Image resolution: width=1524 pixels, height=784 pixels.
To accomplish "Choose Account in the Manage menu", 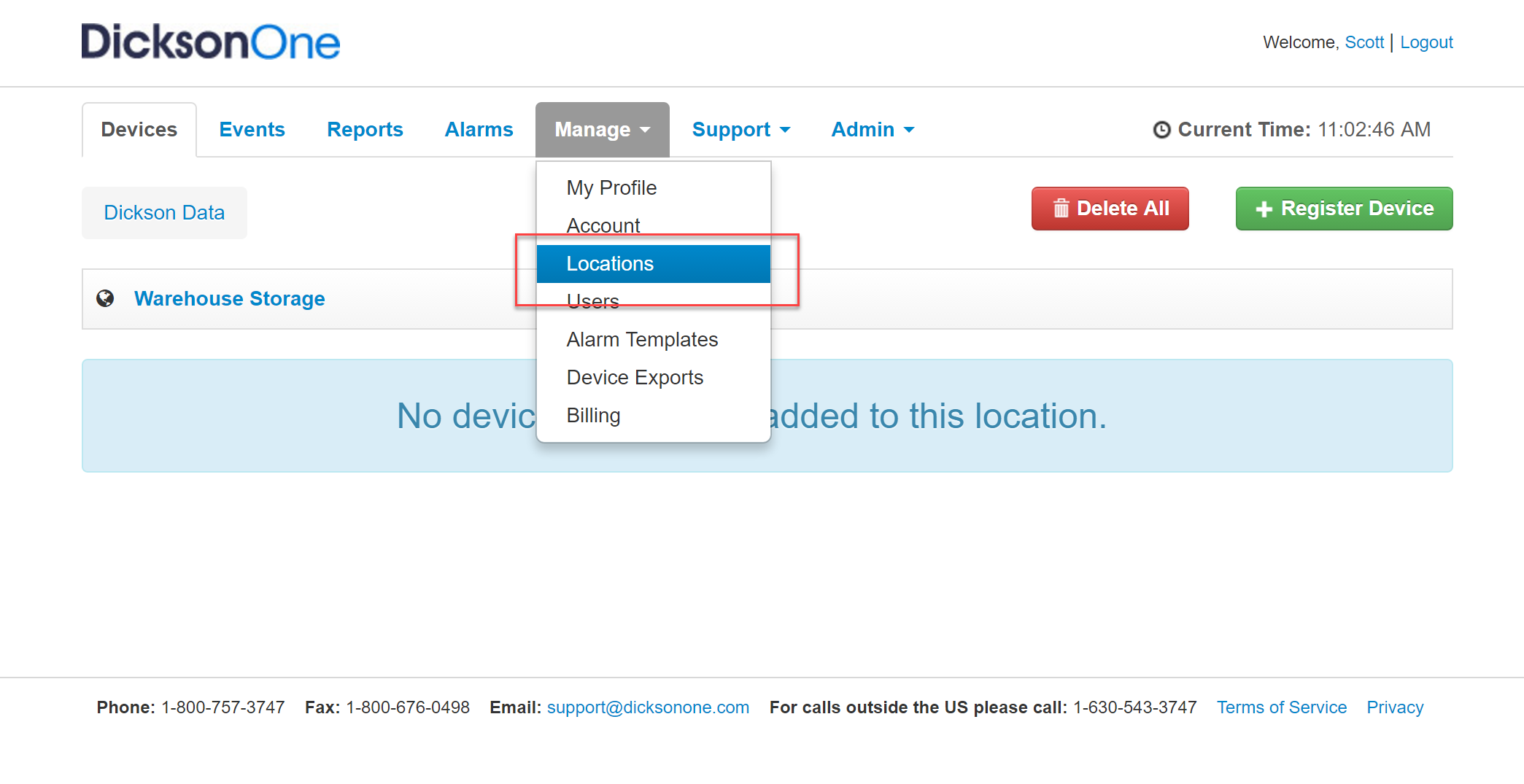I will coord(654,225).
